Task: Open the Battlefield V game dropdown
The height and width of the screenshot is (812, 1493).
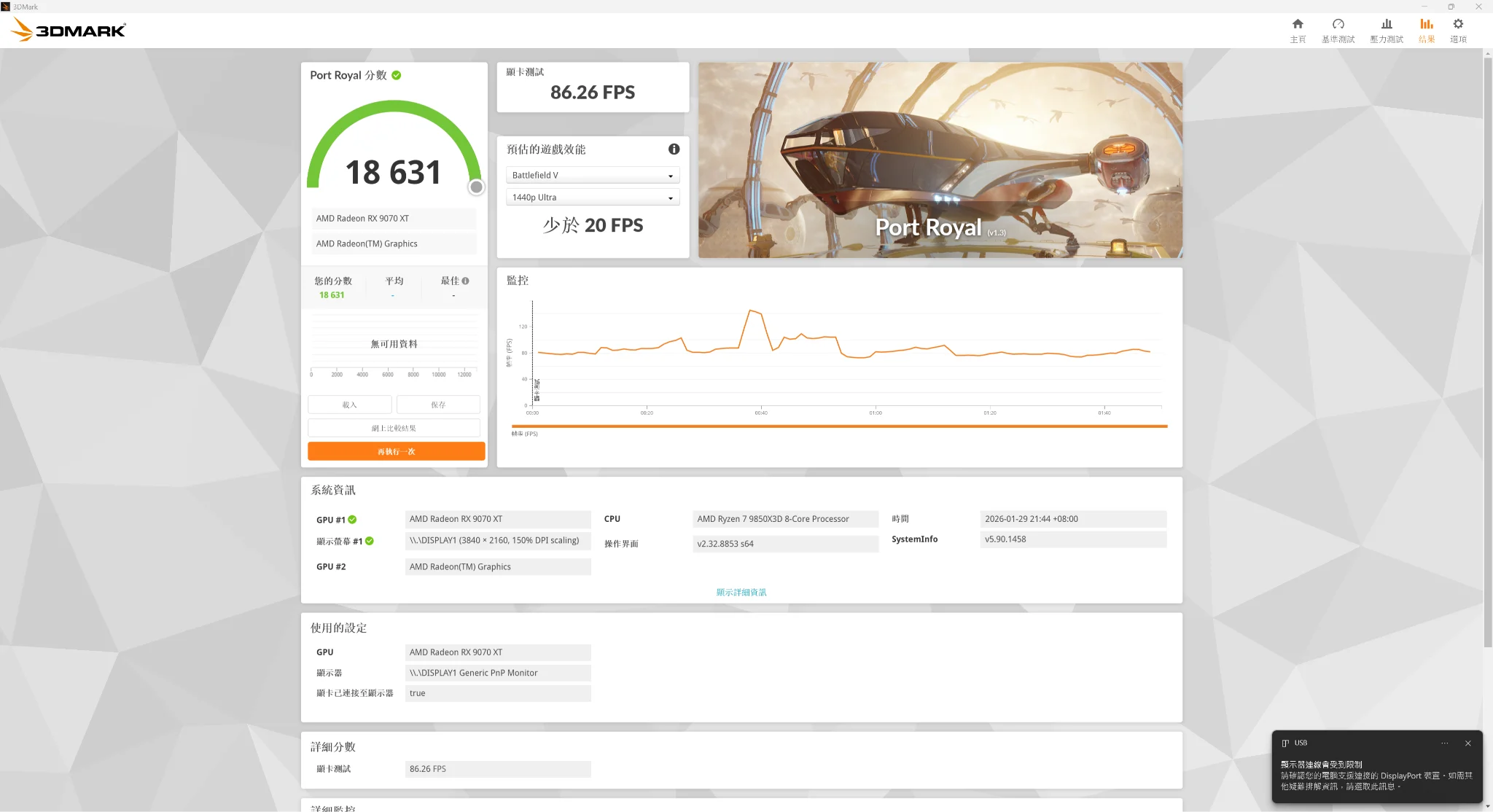Action: click(592, 175)
